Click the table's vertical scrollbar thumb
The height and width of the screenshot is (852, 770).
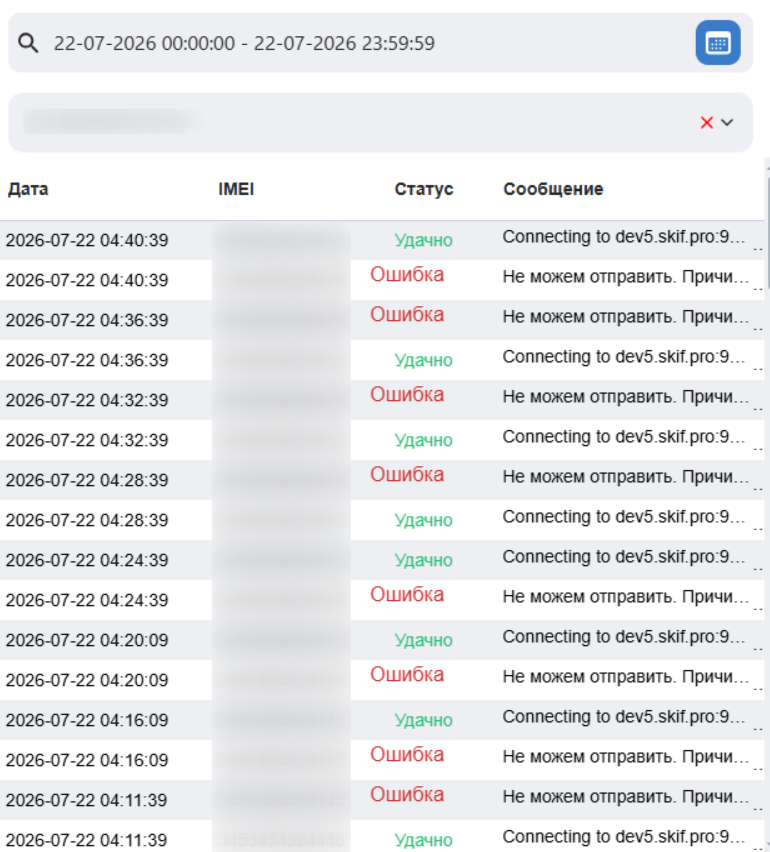(768, 234)
